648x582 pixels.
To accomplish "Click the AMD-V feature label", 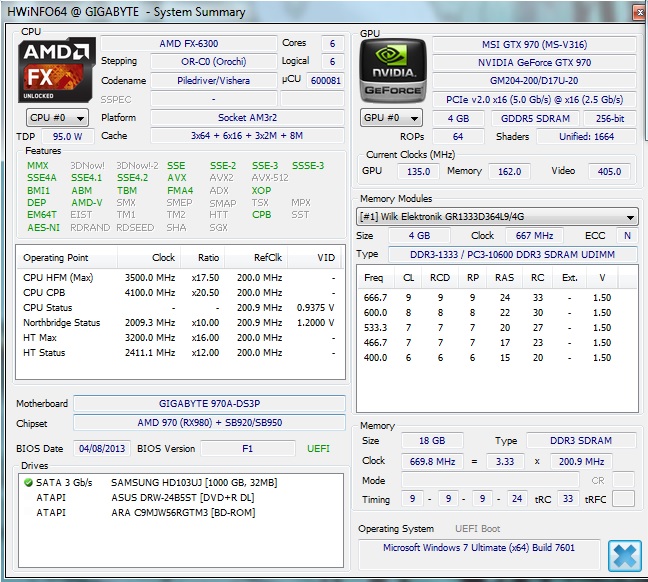I will tap(87, 203).
